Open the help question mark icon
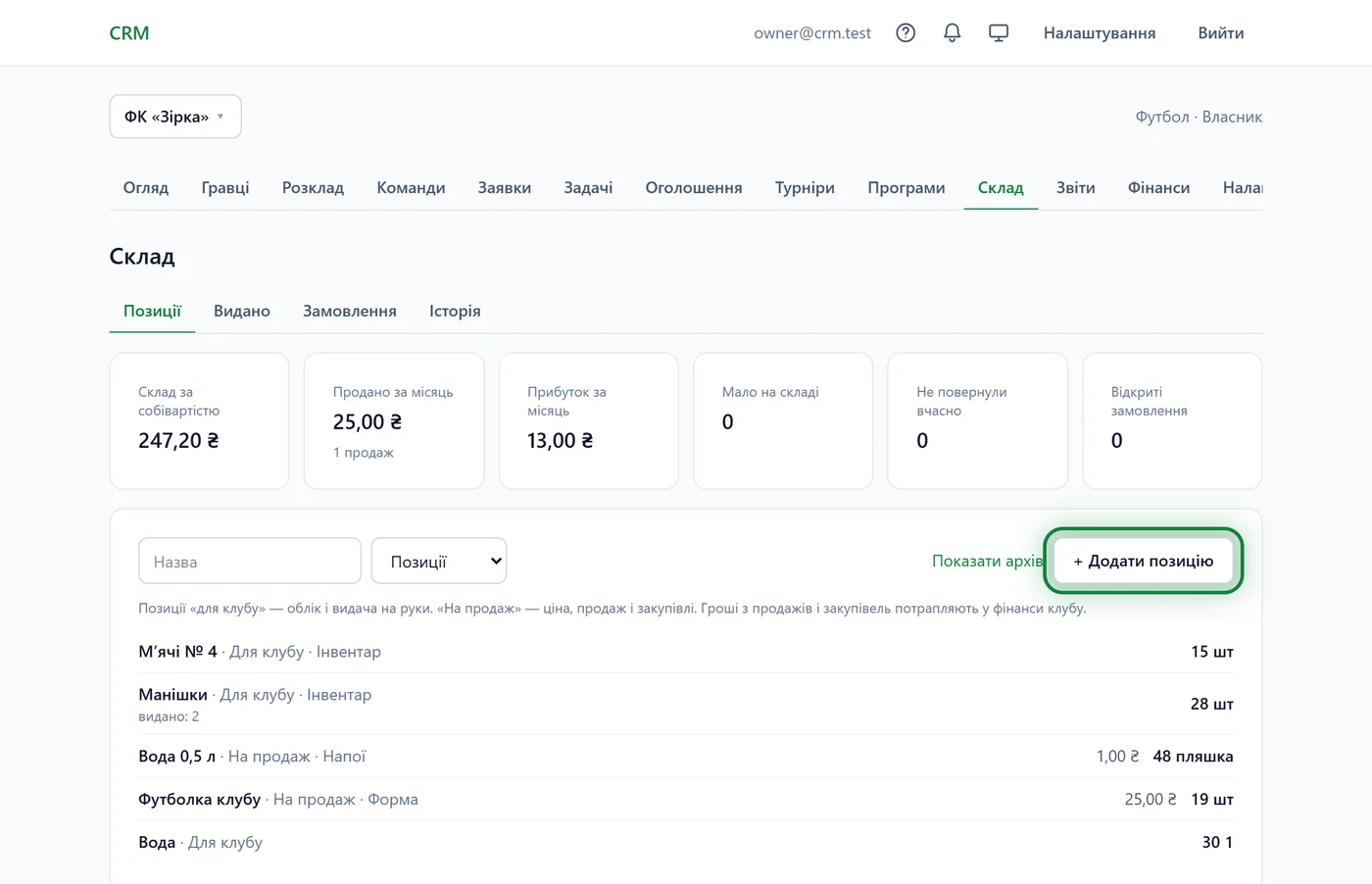Image resolution: width=1372 pixels, height=884 pixels. click(x=906, y=33)
